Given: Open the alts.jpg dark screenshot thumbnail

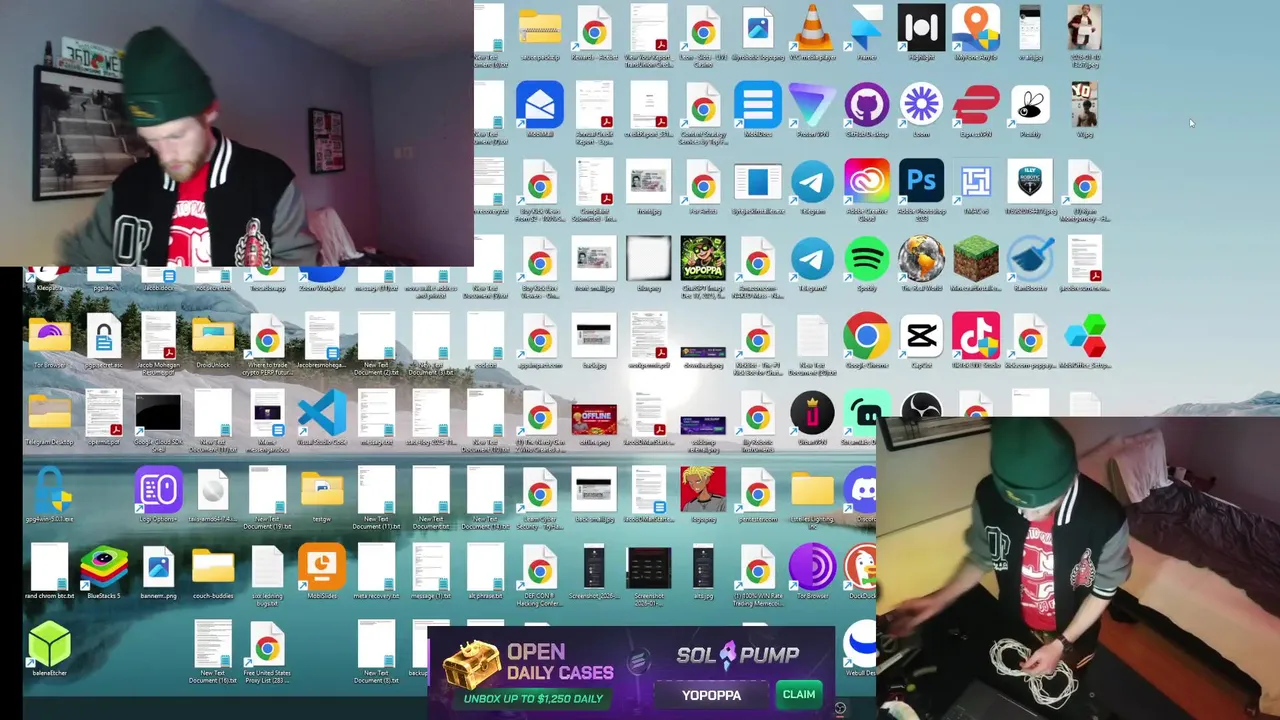Looking at the screenshot, I should pos(703,569).
